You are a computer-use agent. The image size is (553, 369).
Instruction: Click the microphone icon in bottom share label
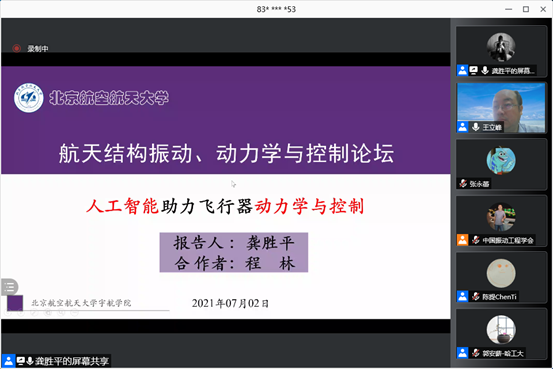[x=30, y=361]
